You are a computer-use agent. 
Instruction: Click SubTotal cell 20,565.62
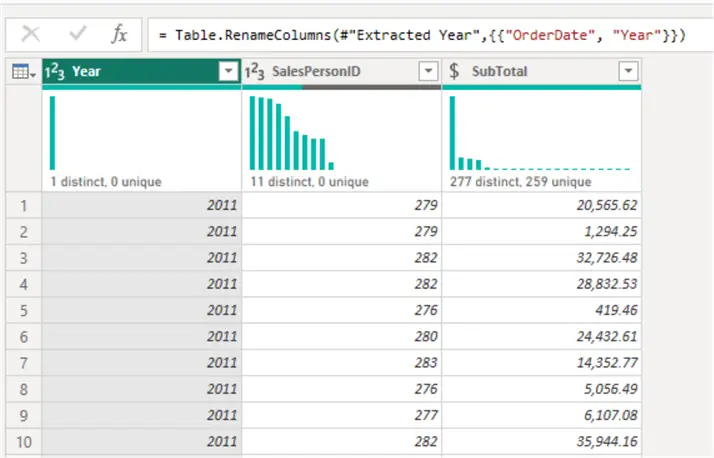(541, 205)
